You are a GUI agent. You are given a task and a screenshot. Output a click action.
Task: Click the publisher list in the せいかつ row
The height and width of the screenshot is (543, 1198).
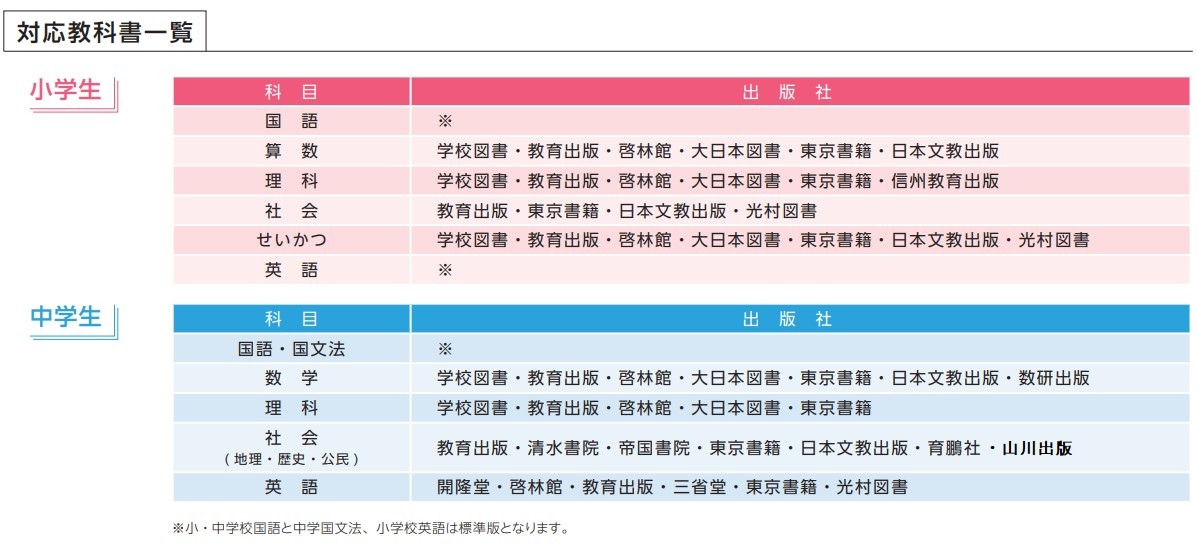pyautogui.click(x=763, y=240)
